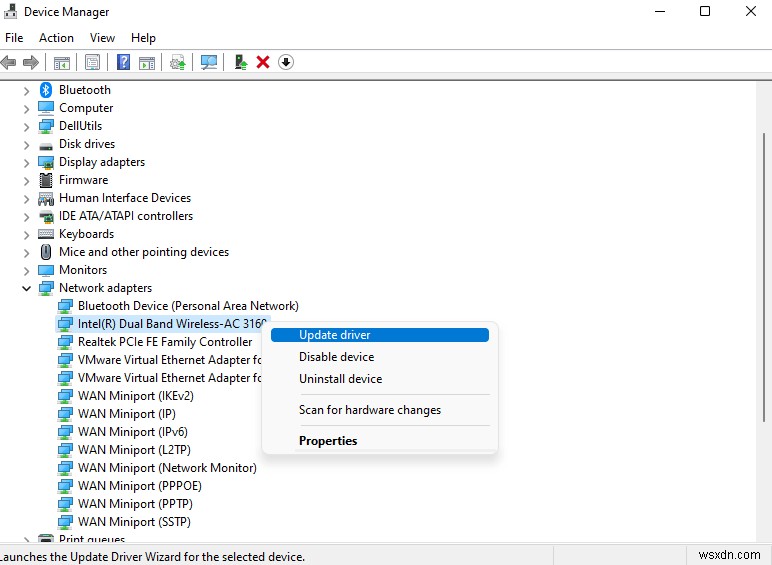Click the red X Uninstall device icon
Viewport: 772px width, 565px height.
(263, 63)
